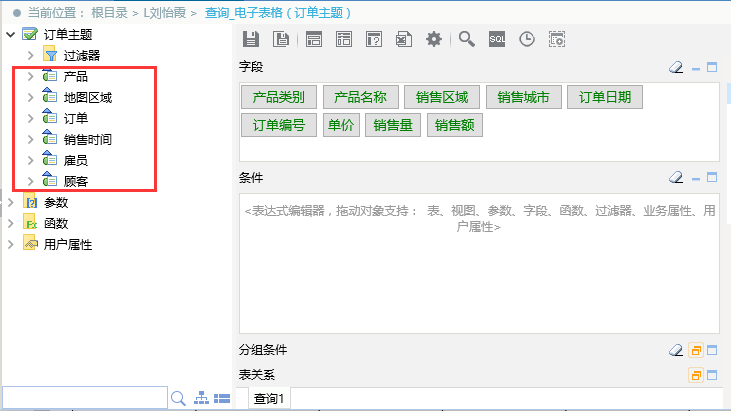Select the 订单主题 root item

coord(68,34)
